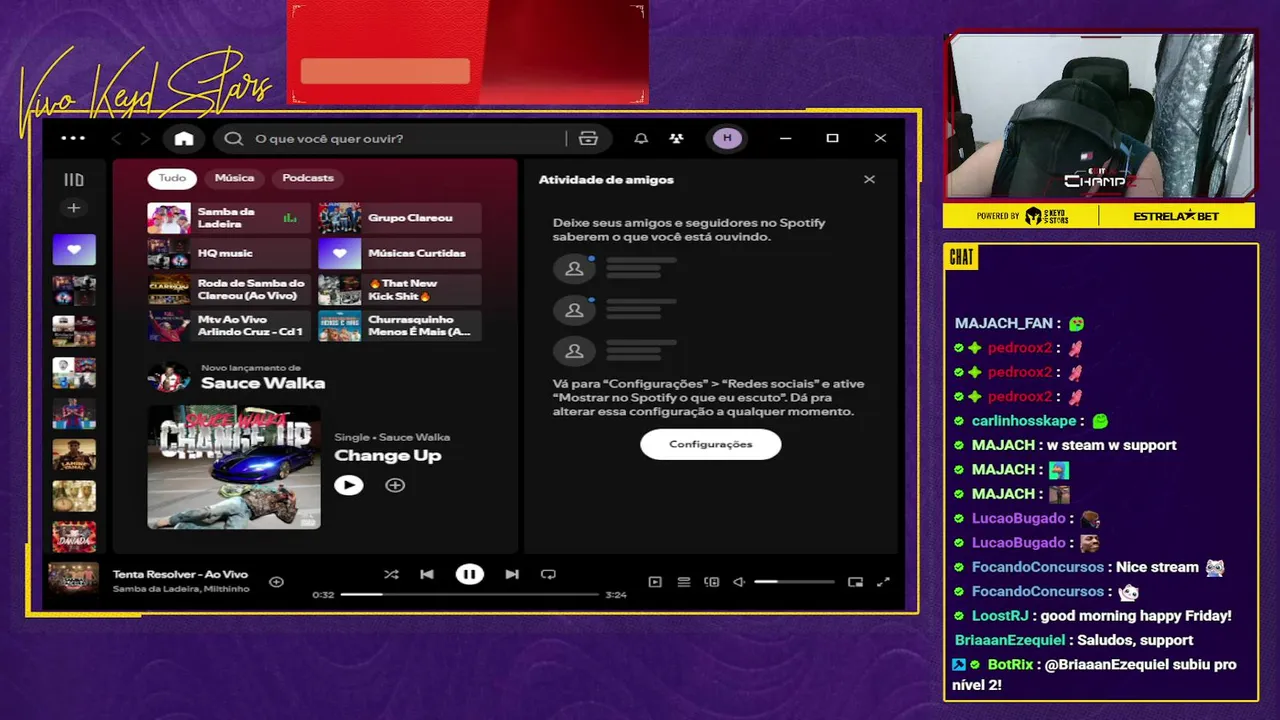Create a playlist with the plus icon
Viewport: 1280px width, 720px height.
73,208
